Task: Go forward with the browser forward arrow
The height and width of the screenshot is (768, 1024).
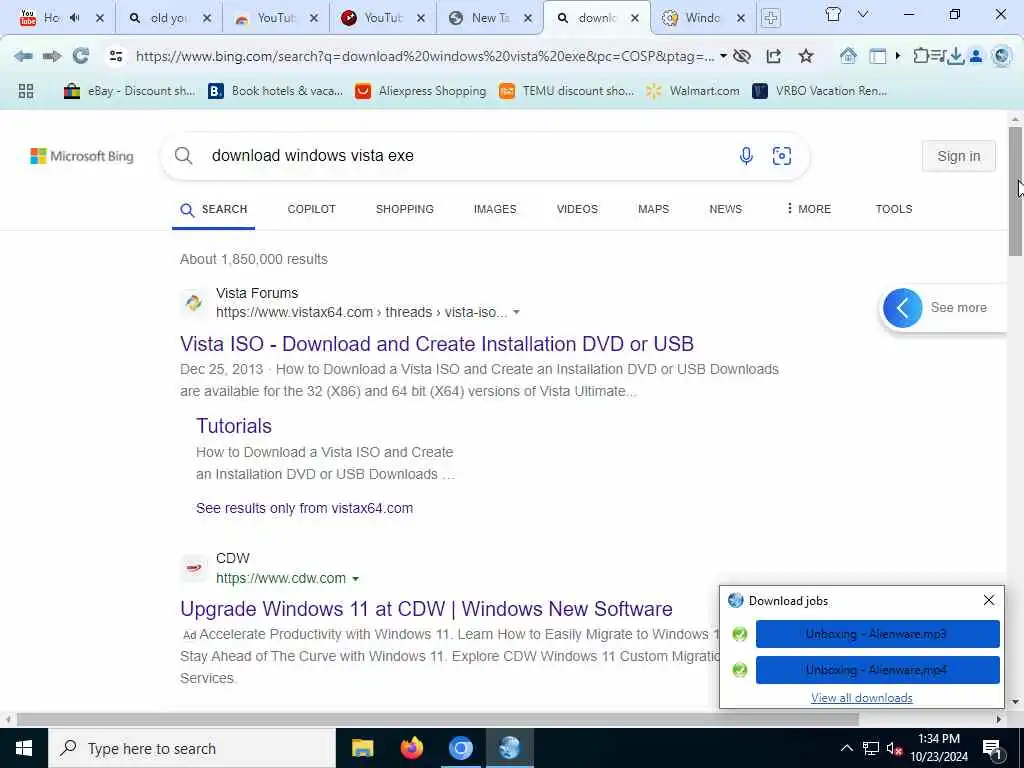Action: click(x=52, y=56)
